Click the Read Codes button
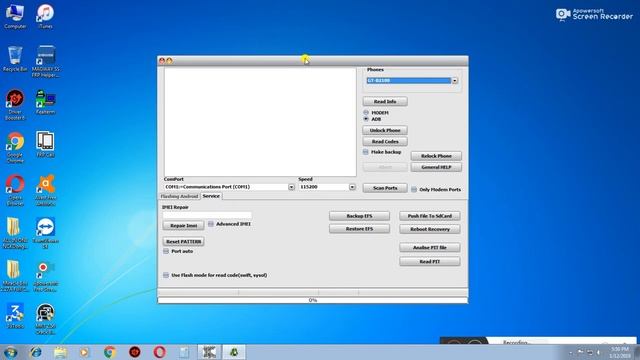This screenshot has height=360, width=640. tap(385, 142)
